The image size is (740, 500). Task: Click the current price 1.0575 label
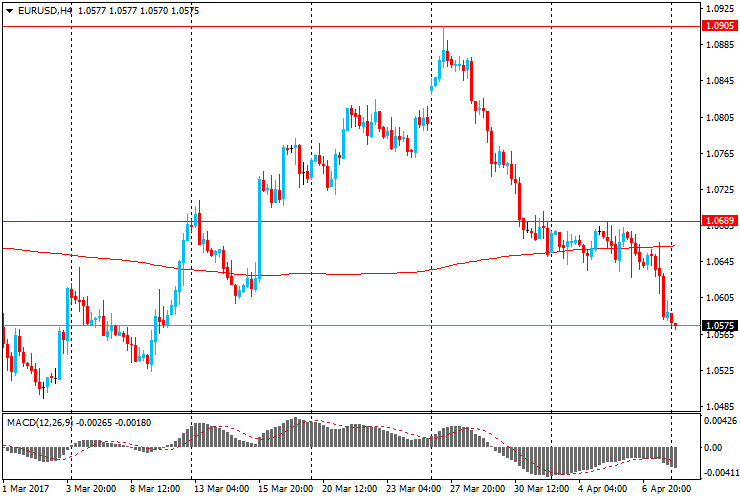coord(720,326)
